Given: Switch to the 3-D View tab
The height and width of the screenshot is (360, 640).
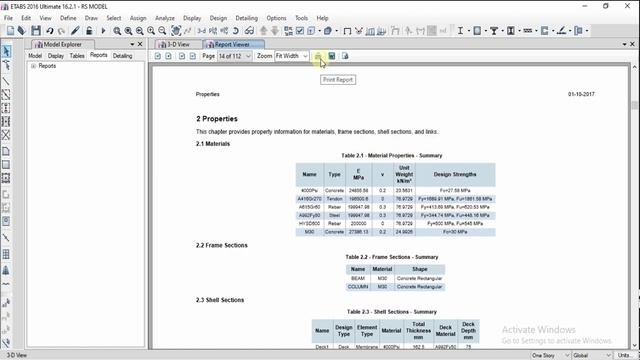Looking at the screenshot, I should click(x=178, y=44).
